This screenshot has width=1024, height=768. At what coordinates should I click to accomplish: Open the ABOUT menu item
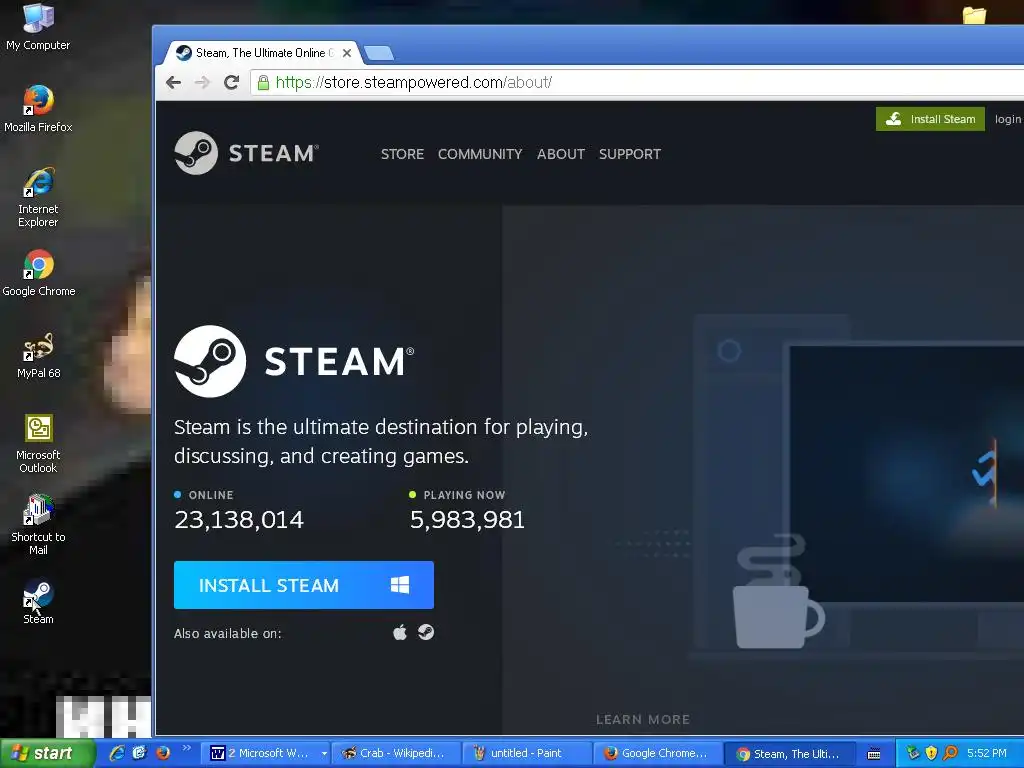(x=560, y=154)
